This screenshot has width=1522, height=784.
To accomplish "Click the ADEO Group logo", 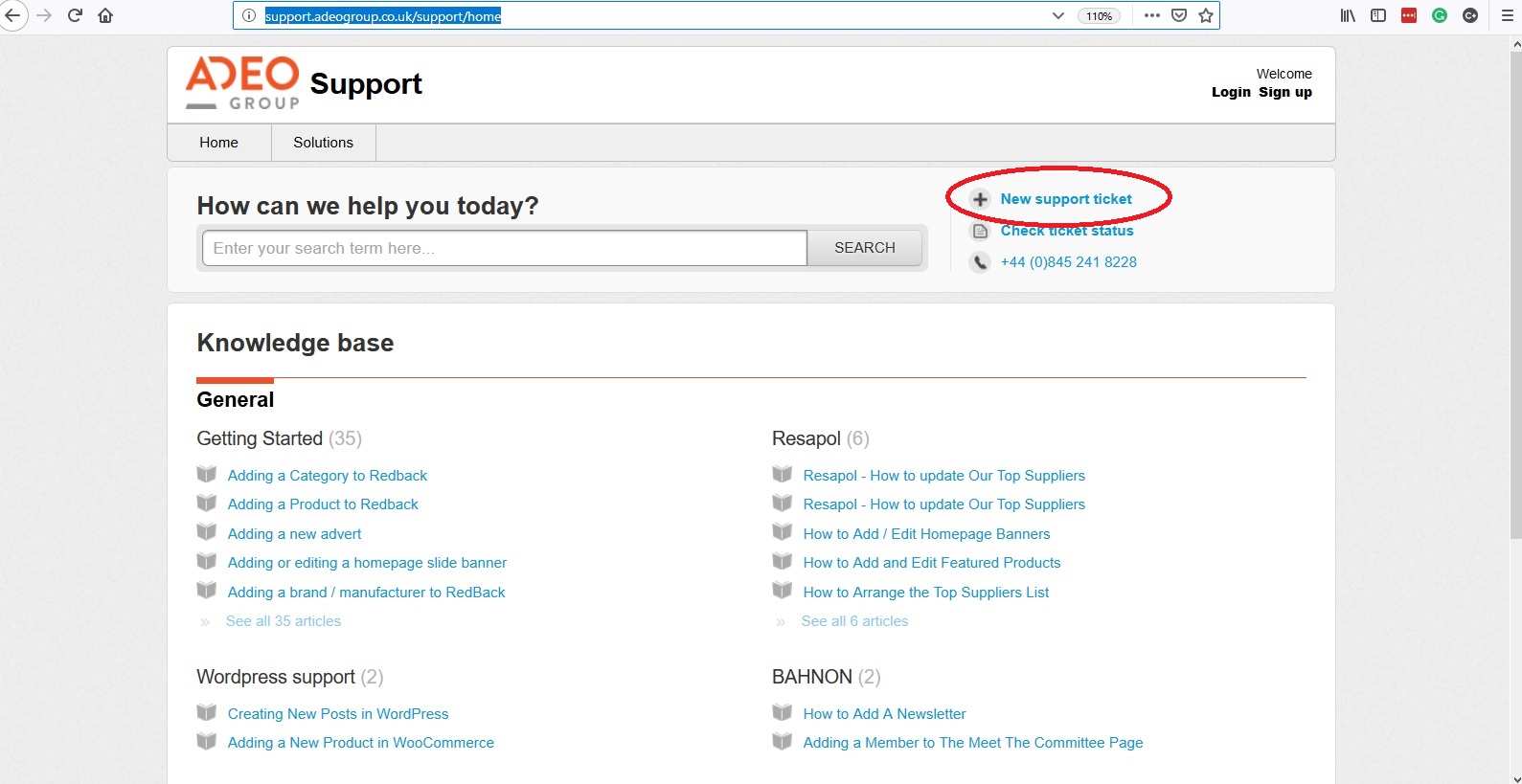I will pyautogui.click(x=242, y=83).
